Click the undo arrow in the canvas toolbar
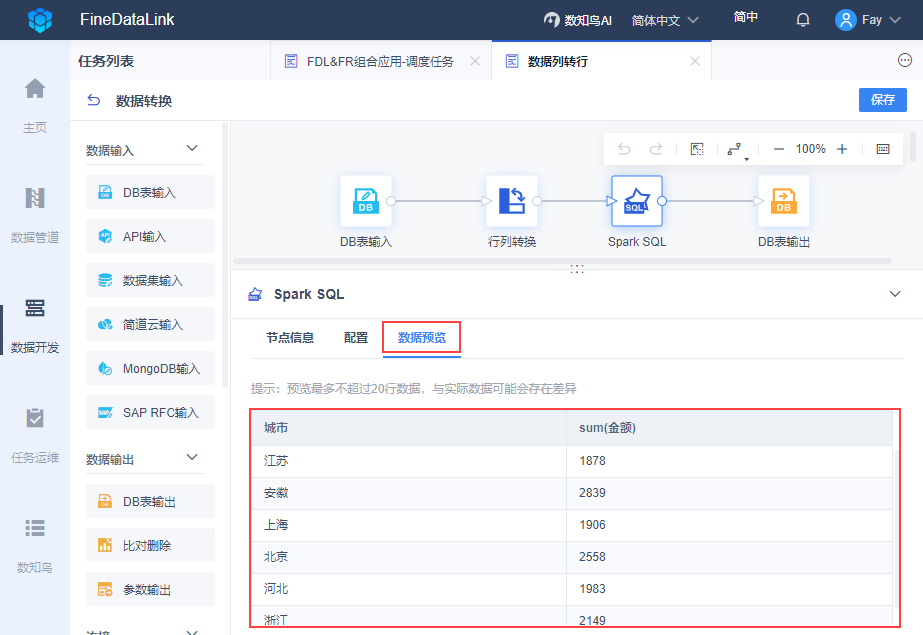The width and height of the screenshot is (923, 635). click(x=624, y=148)
